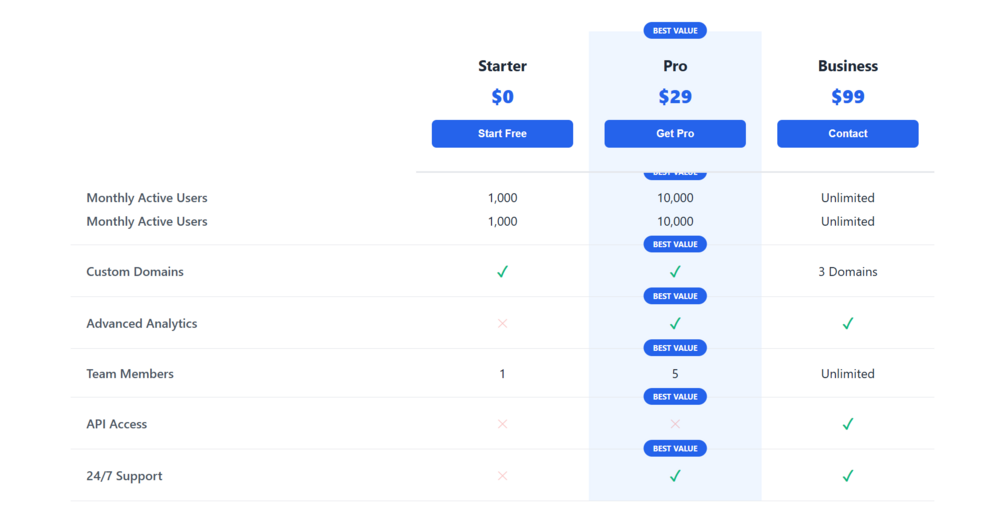1005x509 pixels.
Task: Click Pro's API Access cross icon
Action: pyautogui.click(x=675, y=424)
